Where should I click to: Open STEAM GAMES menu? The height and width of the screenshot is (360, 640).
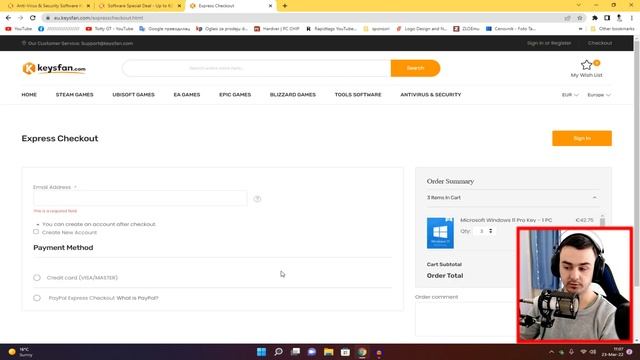tap(74, 95)
